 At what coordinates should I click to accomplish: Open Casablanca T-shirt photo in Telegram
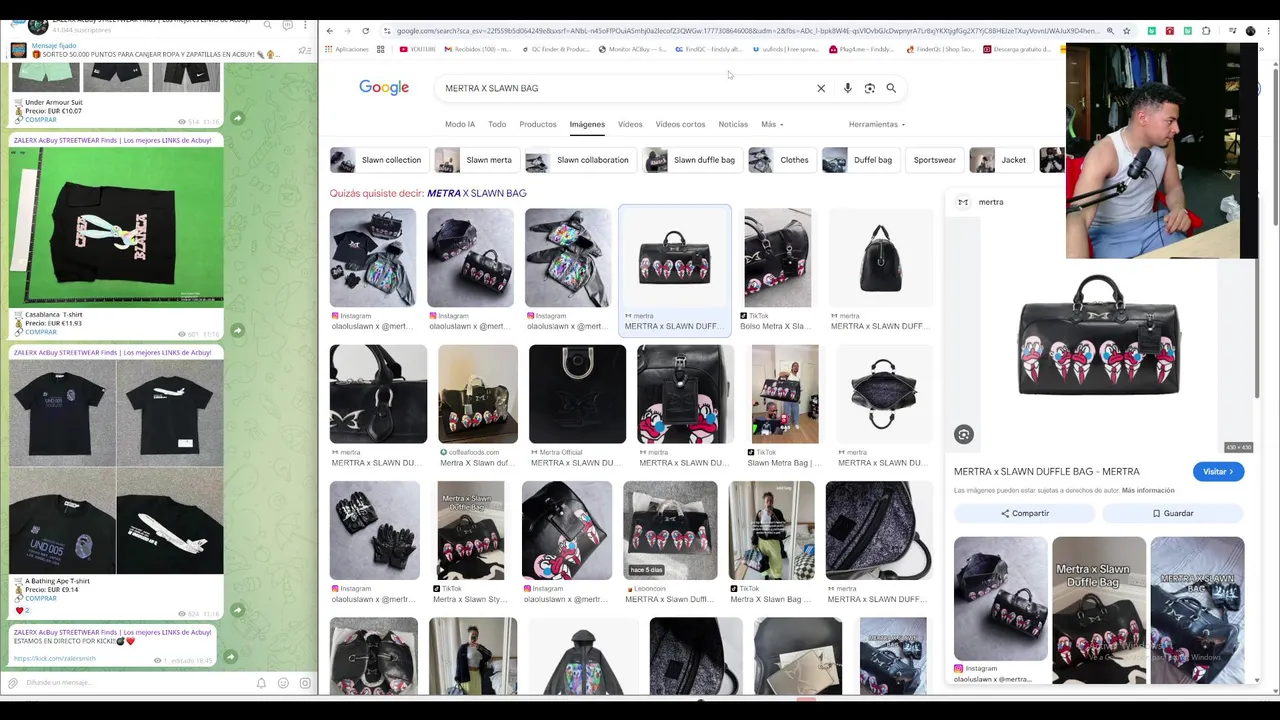click(116, 226)
